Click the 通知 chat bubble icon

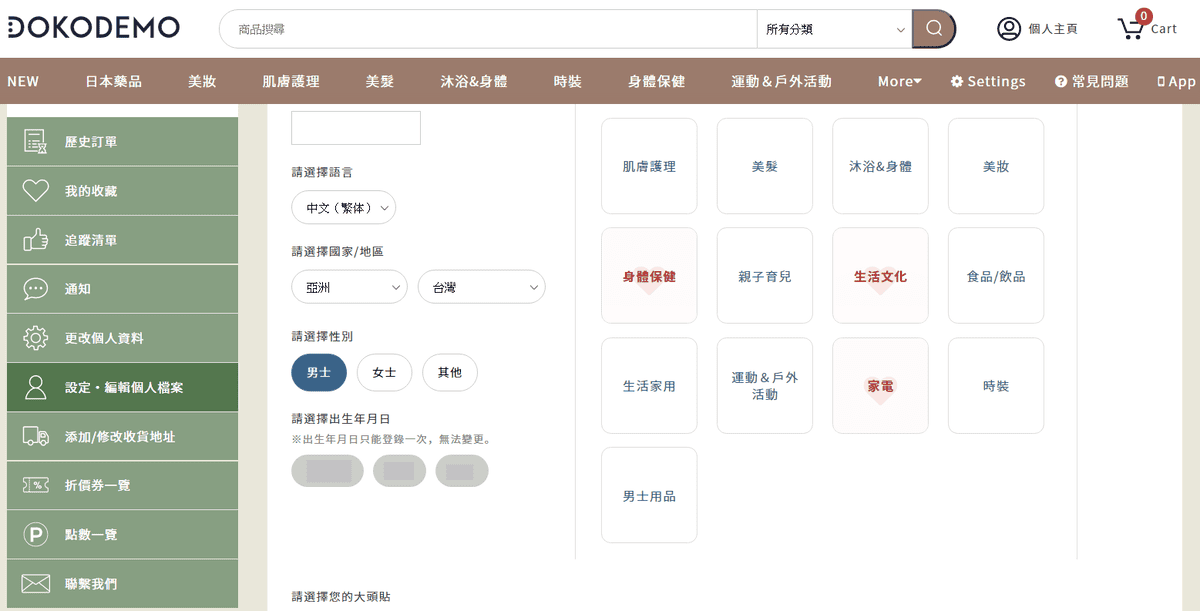pyautogui.click(x=36, y=289)
